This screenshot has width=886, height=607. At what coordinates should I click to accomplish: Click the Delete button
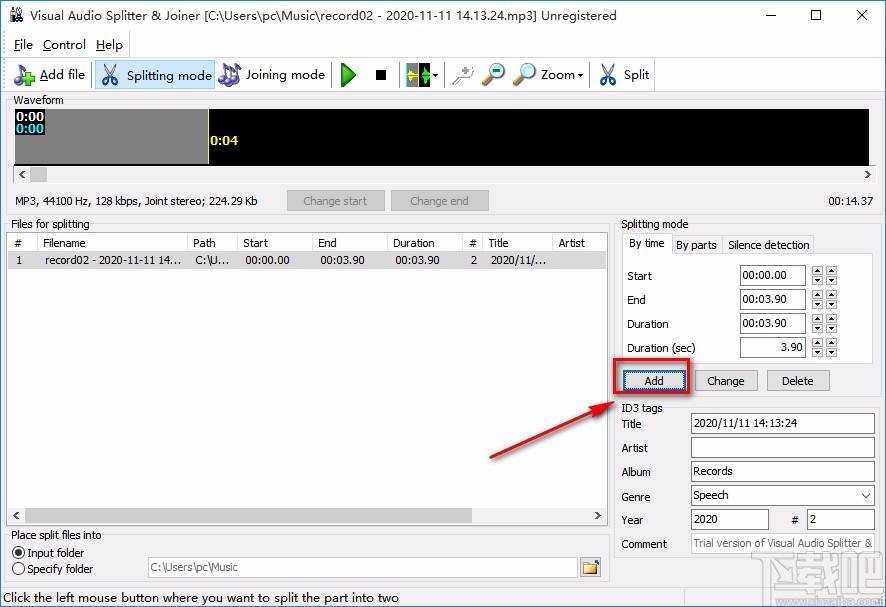tap(798, 381)
